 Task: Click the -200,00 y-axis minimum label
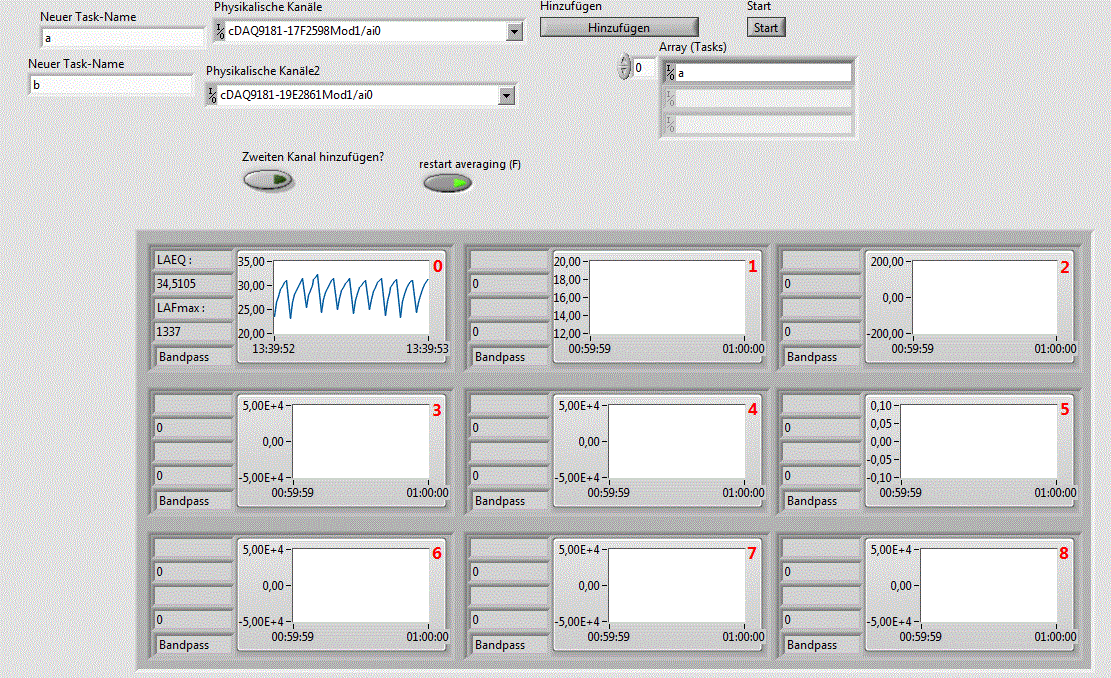coord(885,334)
